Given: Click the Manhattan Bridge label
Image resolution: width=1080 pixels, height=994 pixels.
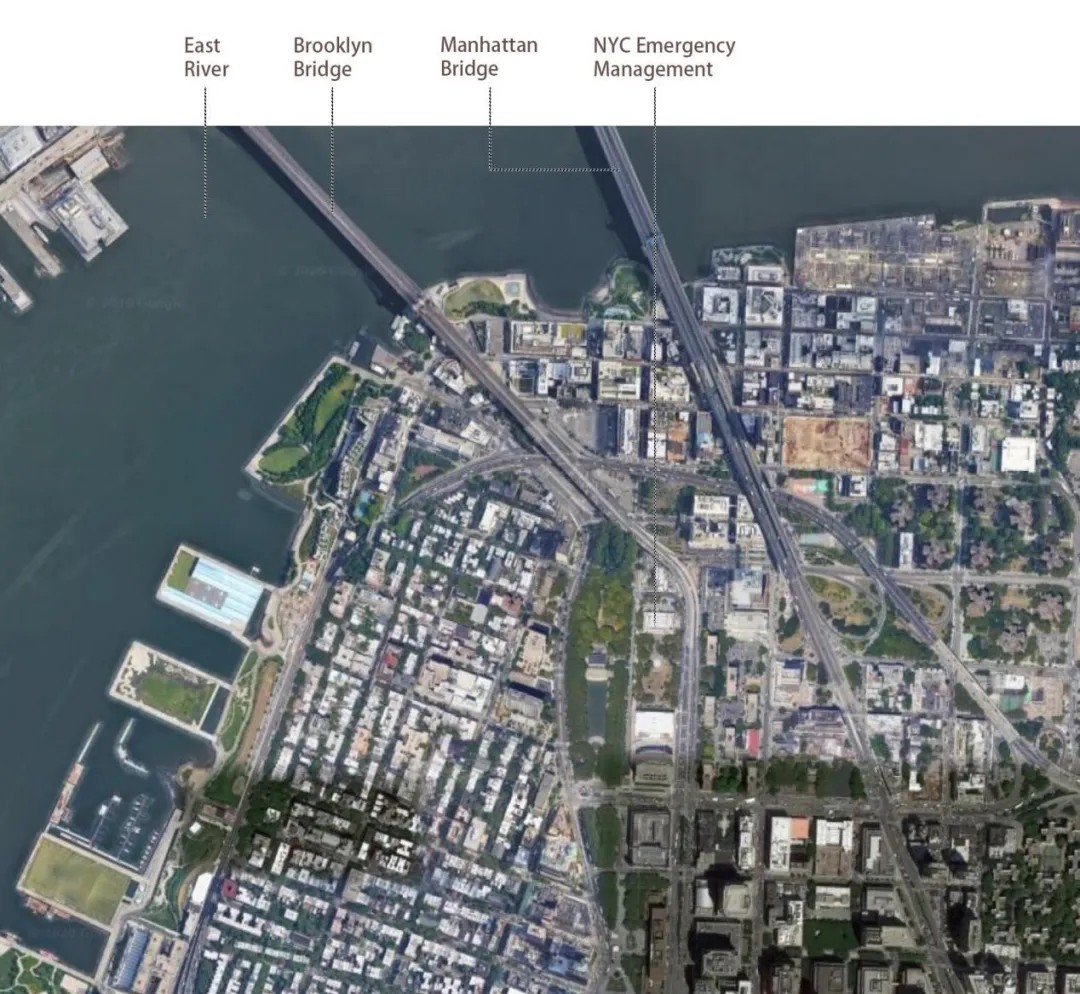Looking at the screenshot, I should point(488,56).
